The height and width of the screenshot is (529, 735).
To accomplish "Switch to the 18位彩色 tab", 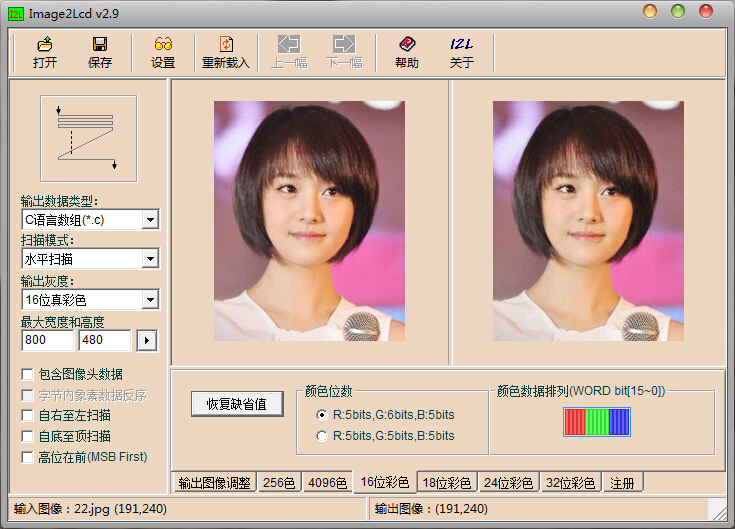I will tap(446, 483).
